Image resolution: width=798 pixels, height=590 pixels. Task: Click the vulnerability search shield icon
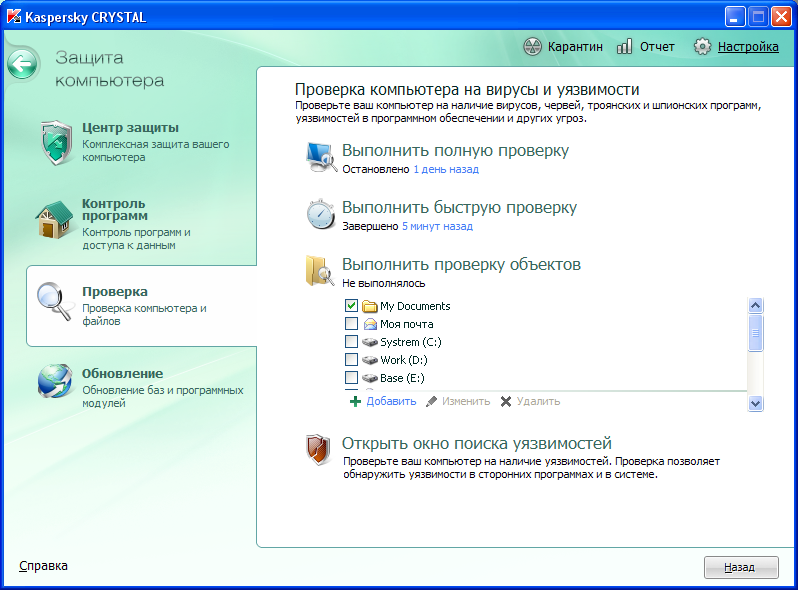(319, 449)
